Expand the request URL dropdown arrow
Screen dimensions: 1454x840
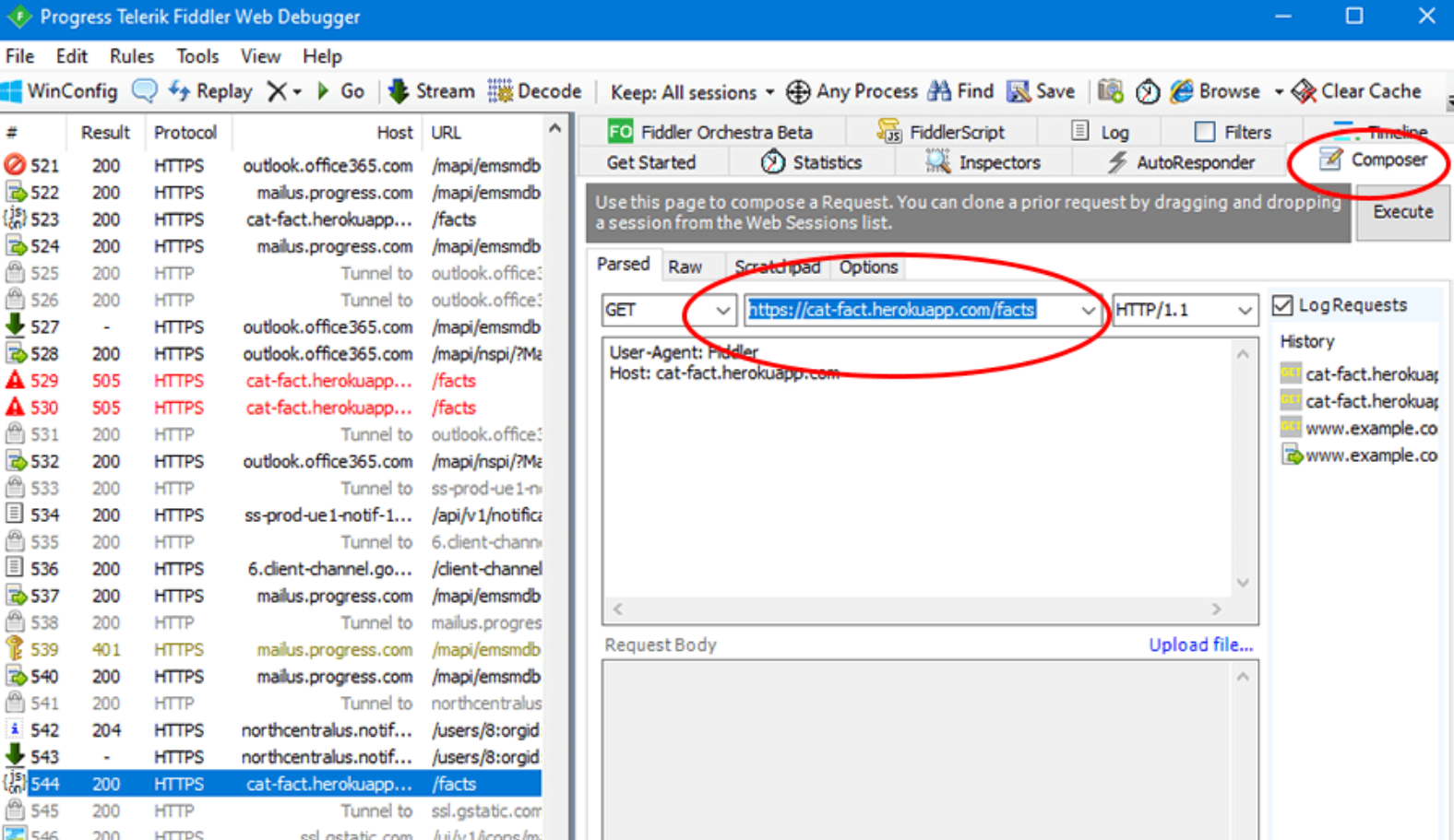1089,310
